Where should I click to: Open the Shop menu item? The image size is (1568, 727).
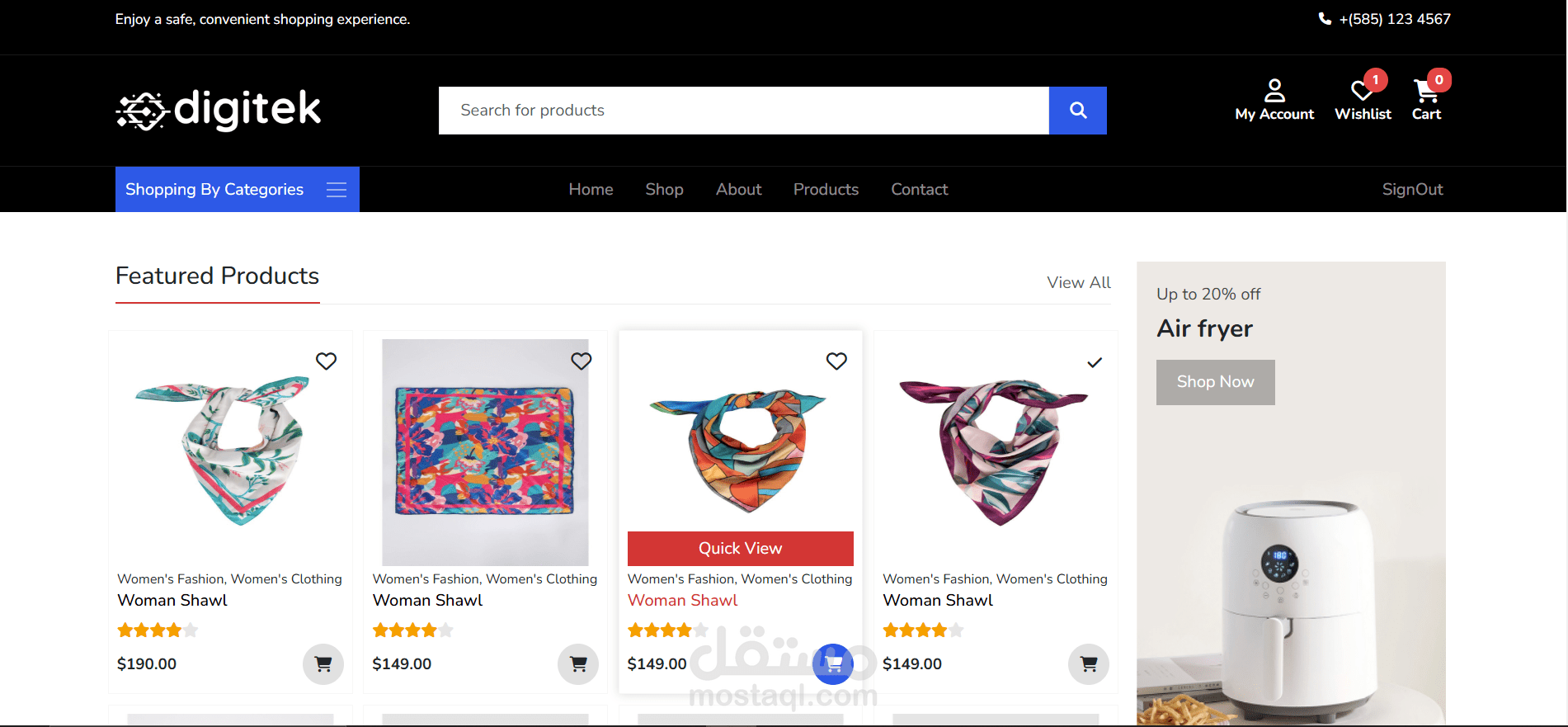coord(664,190)
